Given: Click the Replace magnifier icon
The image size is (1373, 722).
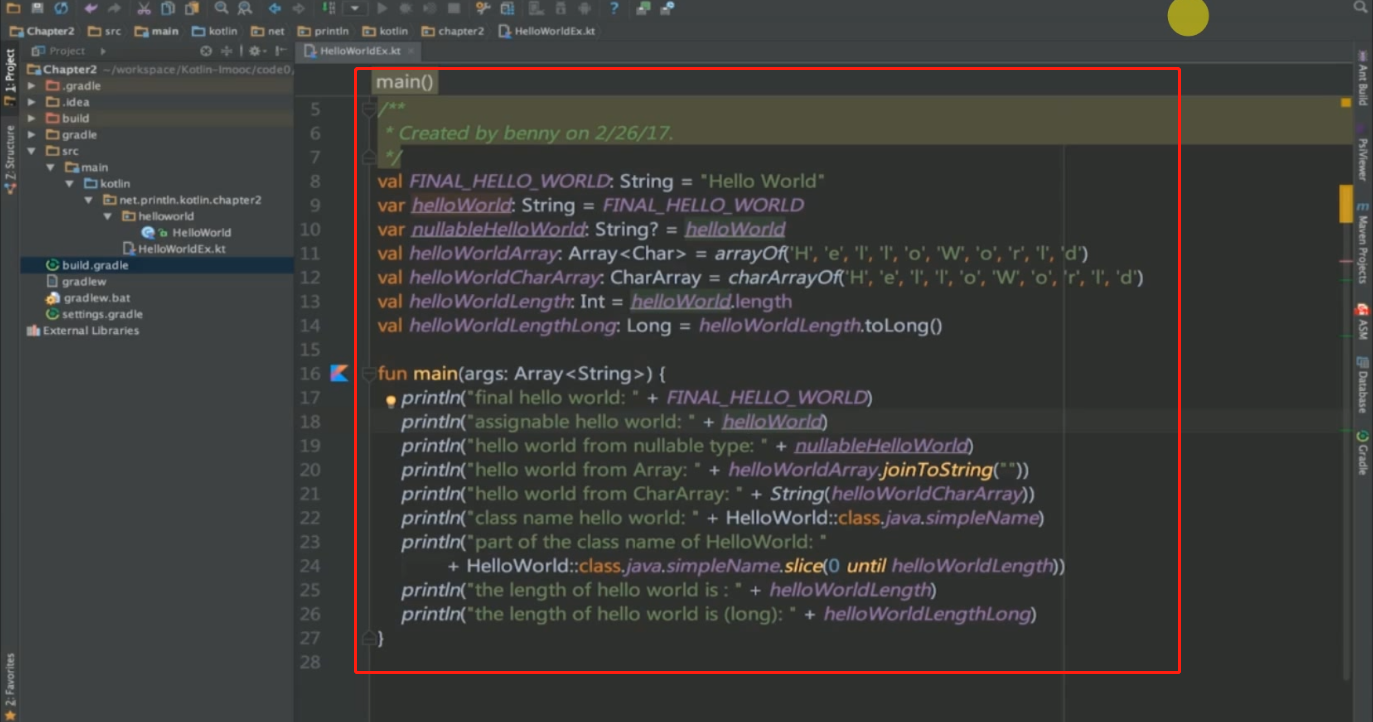Looking at the screenshot, I should point(245,8).
